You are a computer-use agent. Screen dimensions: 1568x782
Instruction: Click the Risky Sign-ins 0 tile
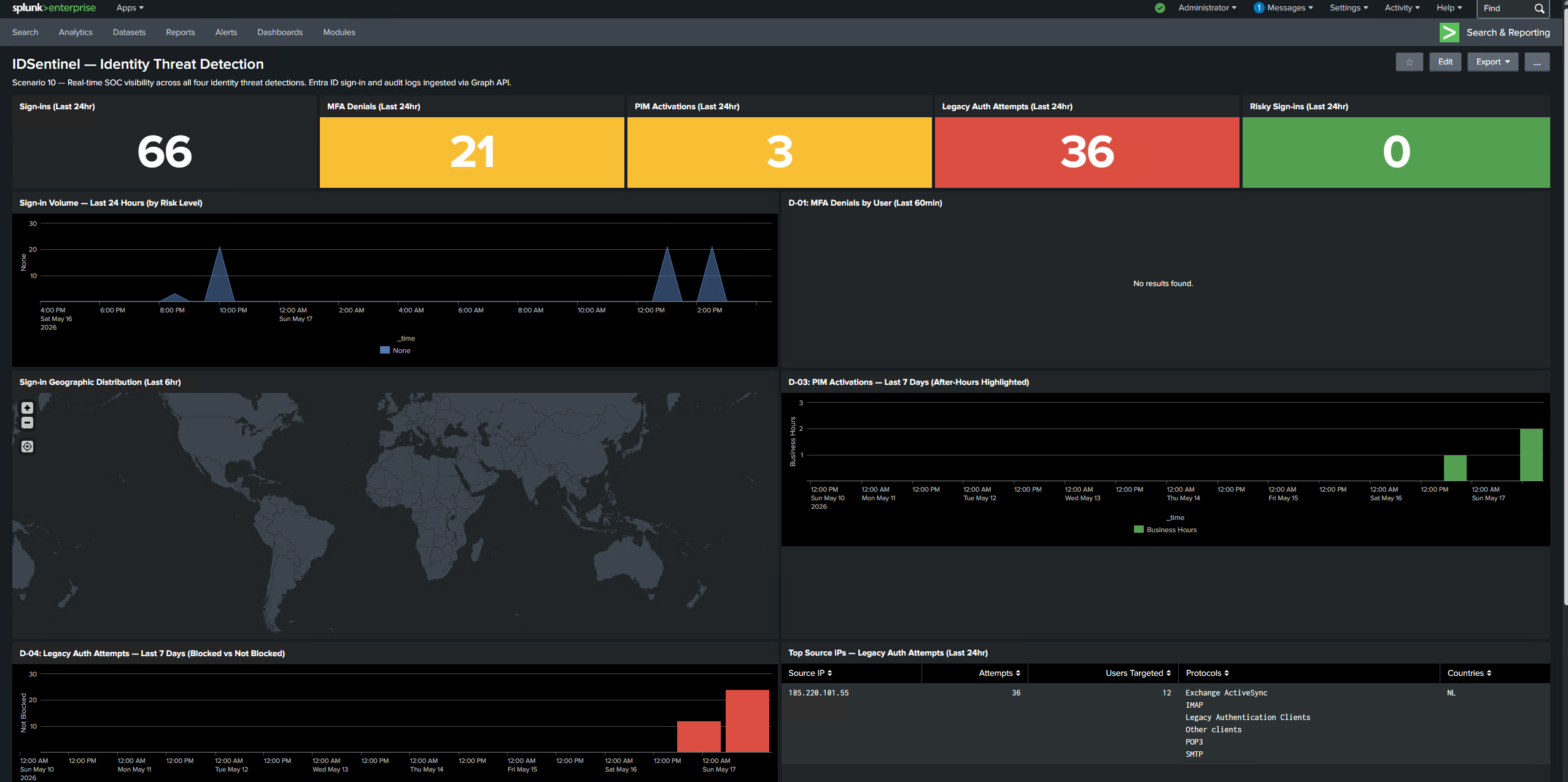(1396, 152)
